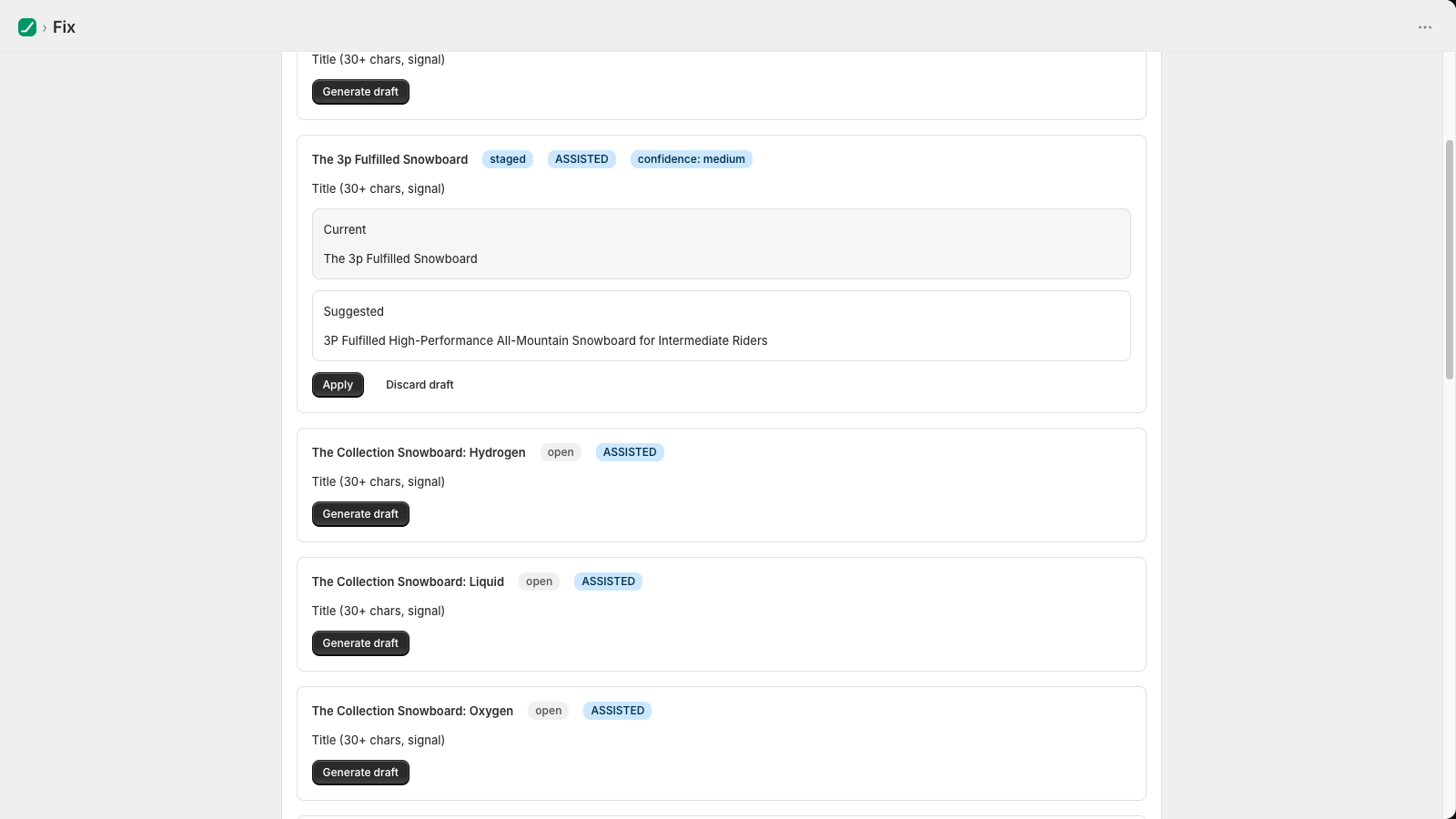Click the Fix breadcrumb title
1456x819 pixels.
(x=64, y=27)
